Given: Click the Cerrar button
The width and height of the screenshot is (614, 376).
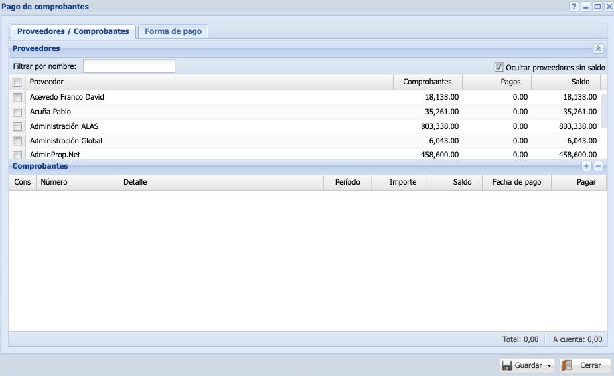Looking at the screenshot, I should point(585,365).
